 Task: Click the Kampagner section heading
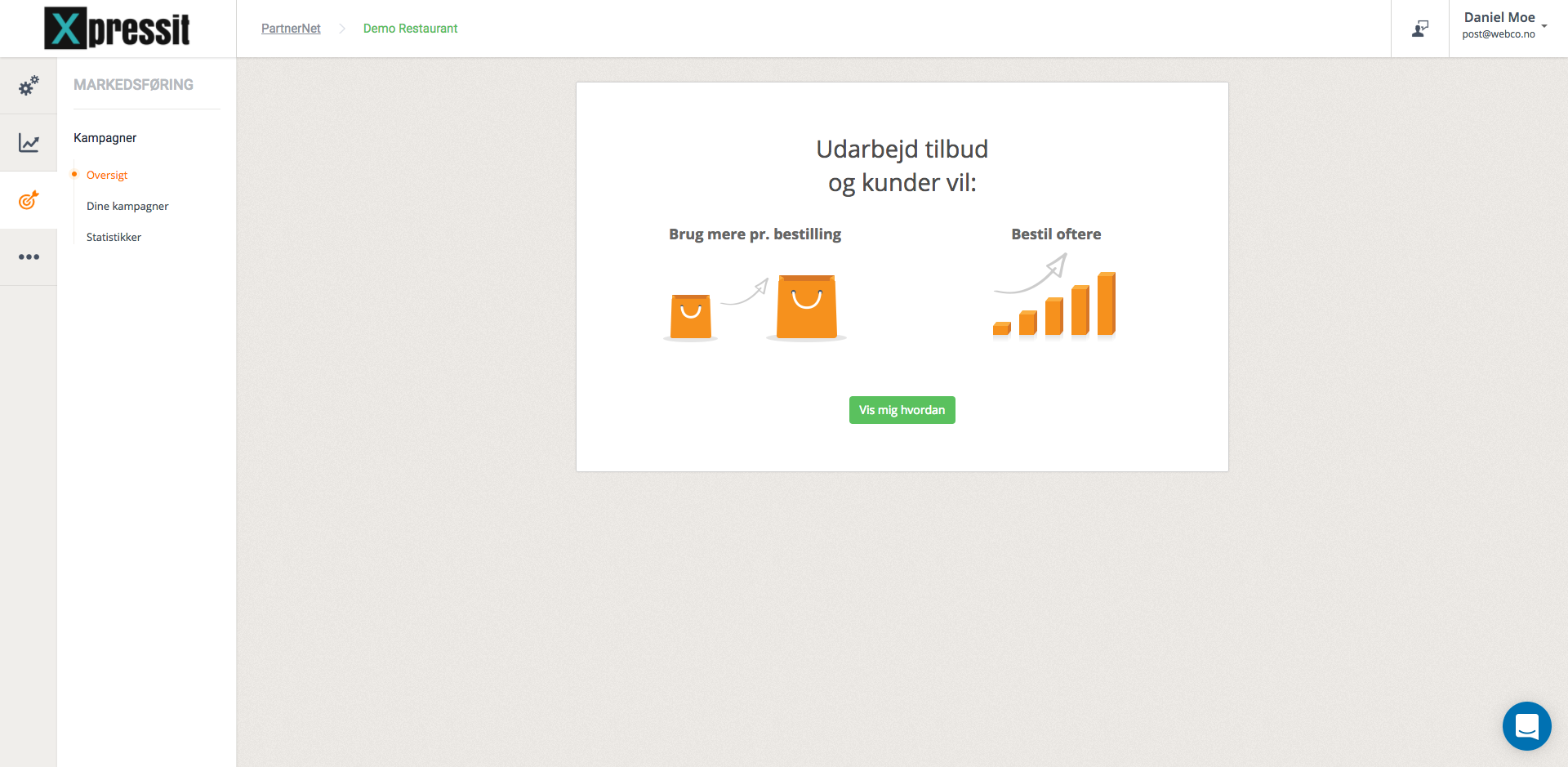coord(105,138)
